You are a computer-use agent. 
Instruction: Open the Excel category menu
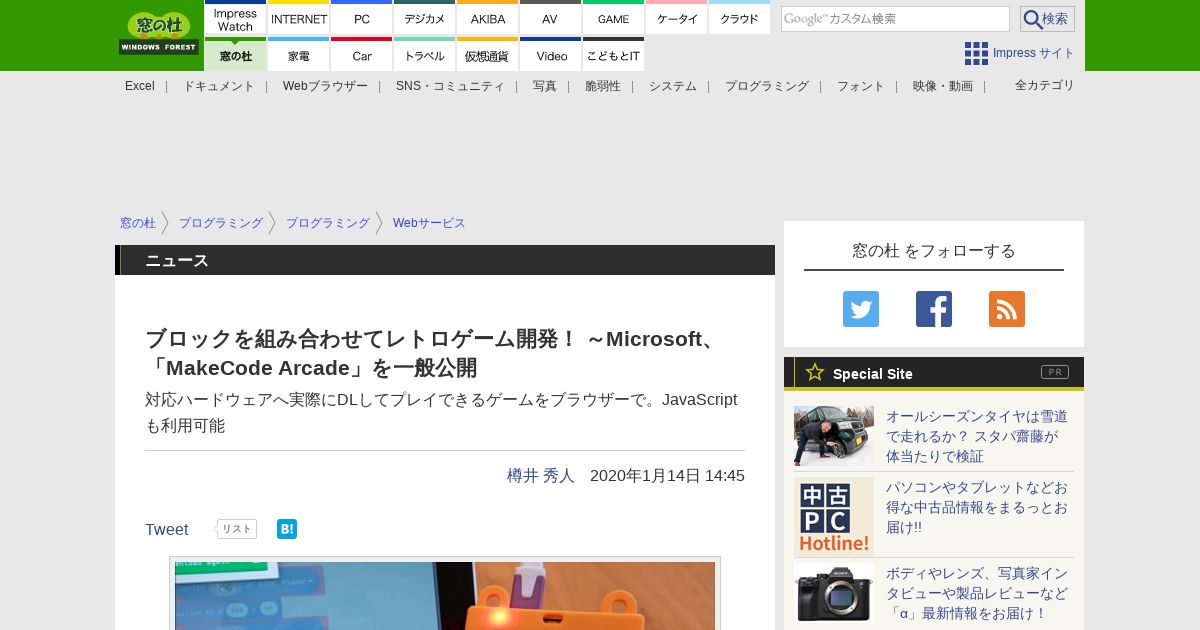point(140,86)
